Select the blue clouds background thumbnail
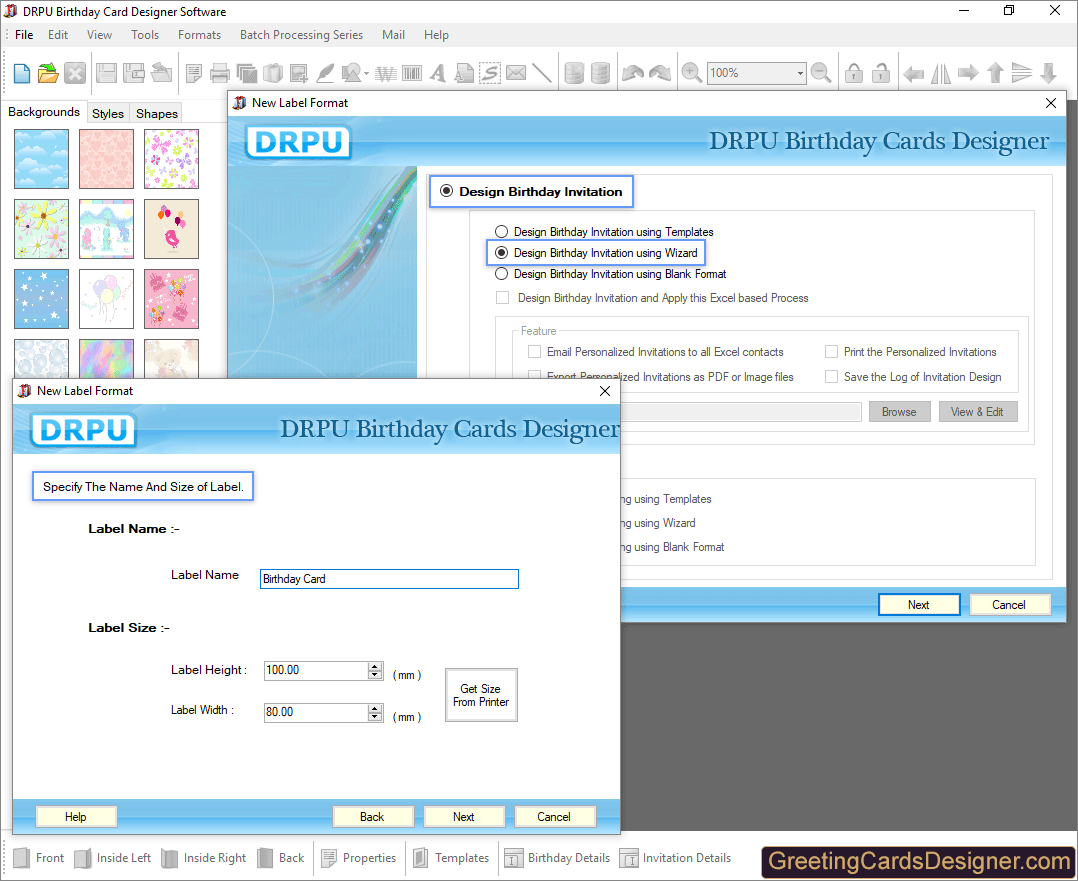 click(41, 159)
